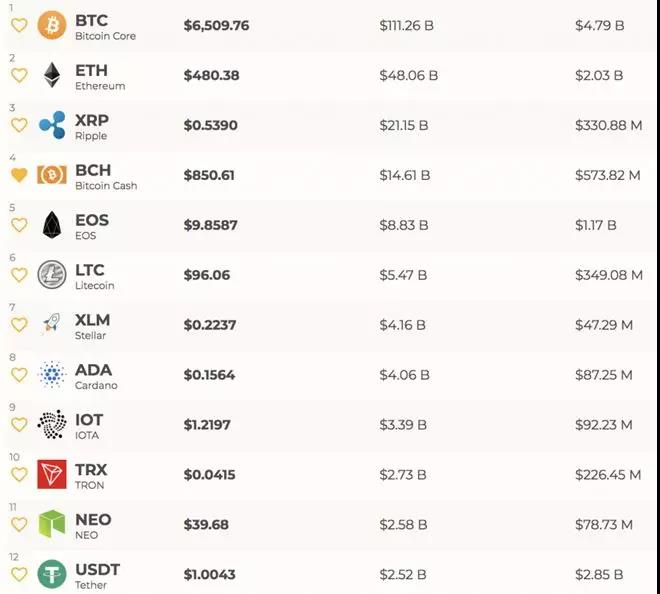This screenshot has width=660, height=594.
Task: Open the BCH Bitcoin Cash name link
Action: coord(106,177)
